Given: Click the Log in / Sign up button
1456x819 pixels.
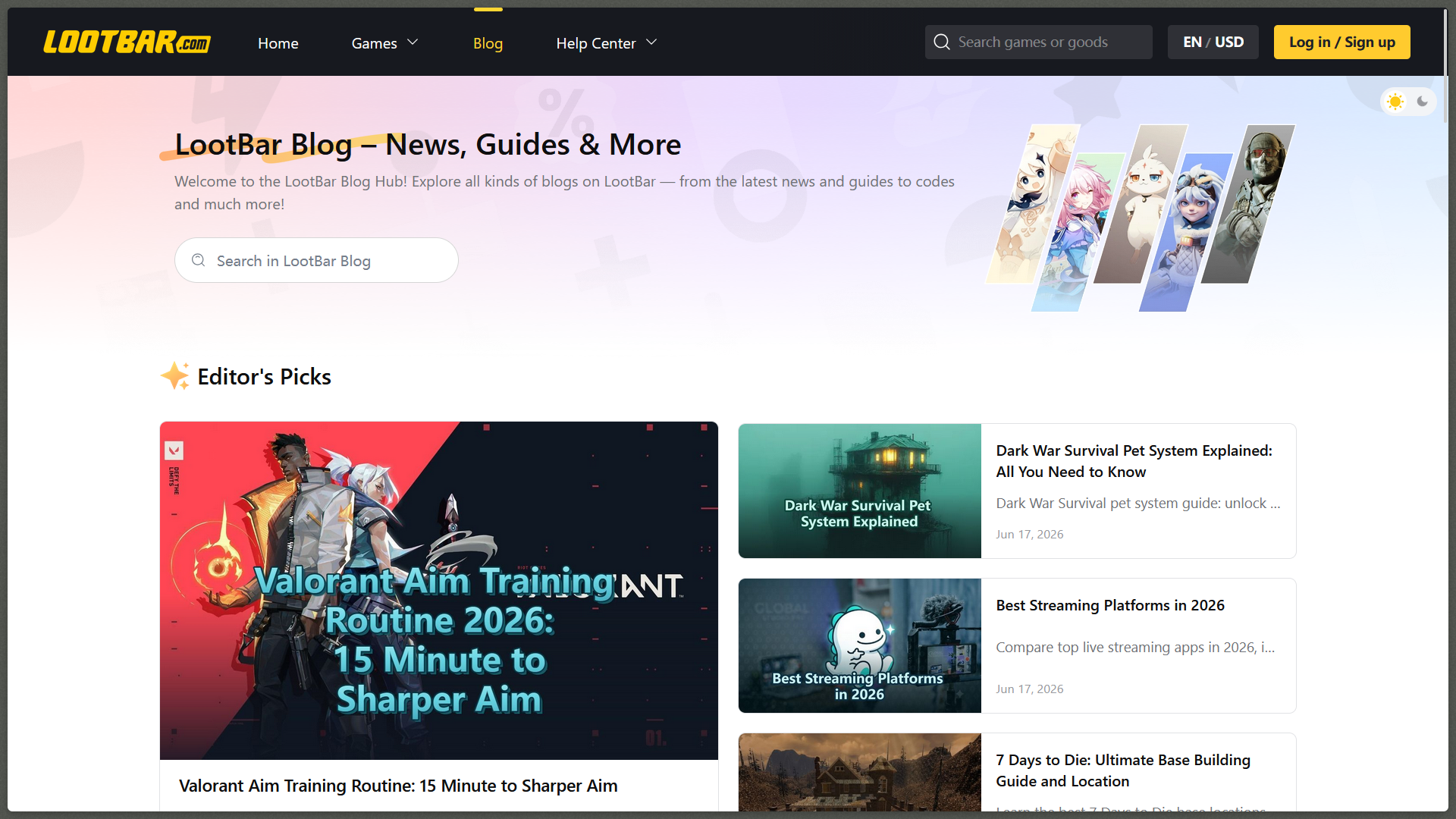Looking at the screenshot, I should tap(1342, 42).
